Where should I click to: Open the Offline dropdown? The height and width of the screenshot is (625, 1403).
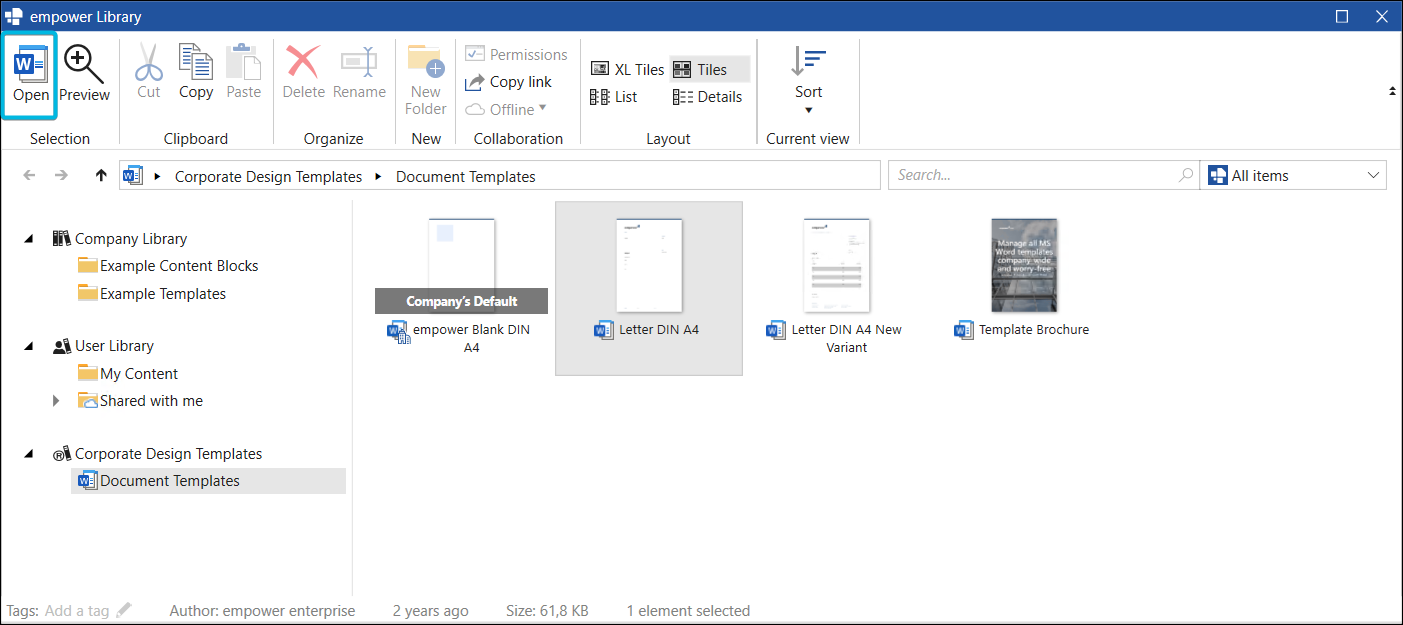[x=506, y=109]
